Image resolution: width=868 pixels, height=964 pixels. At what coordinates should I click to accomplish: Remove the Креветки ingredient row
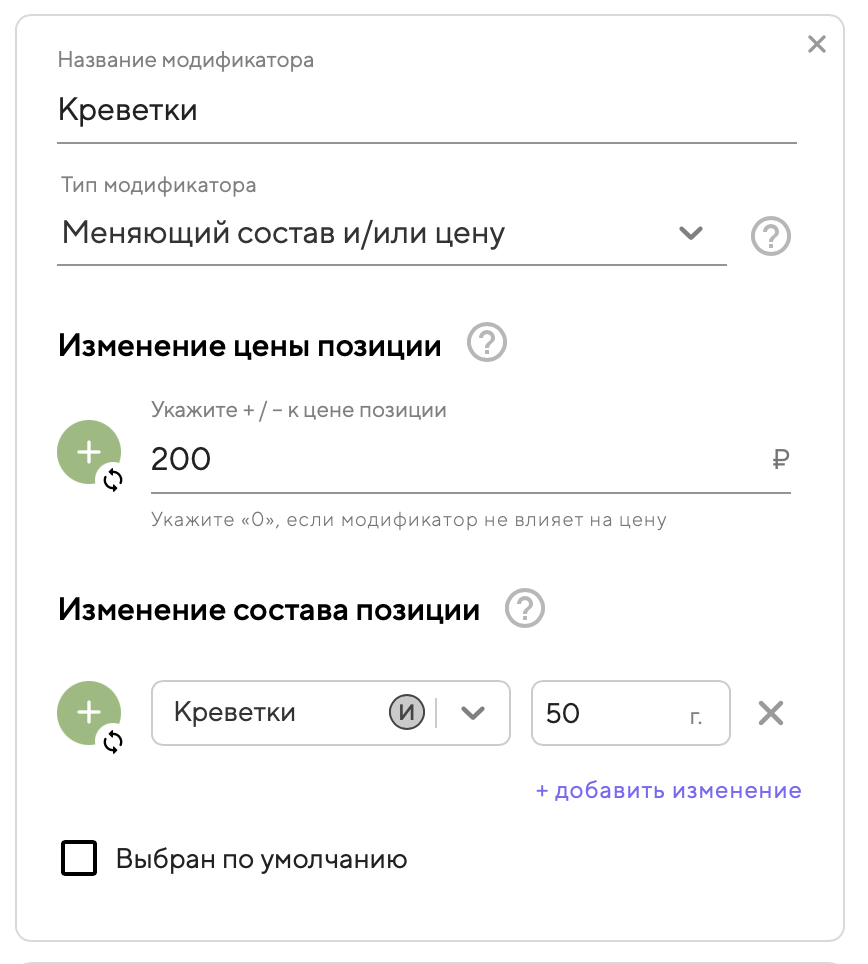770,713
